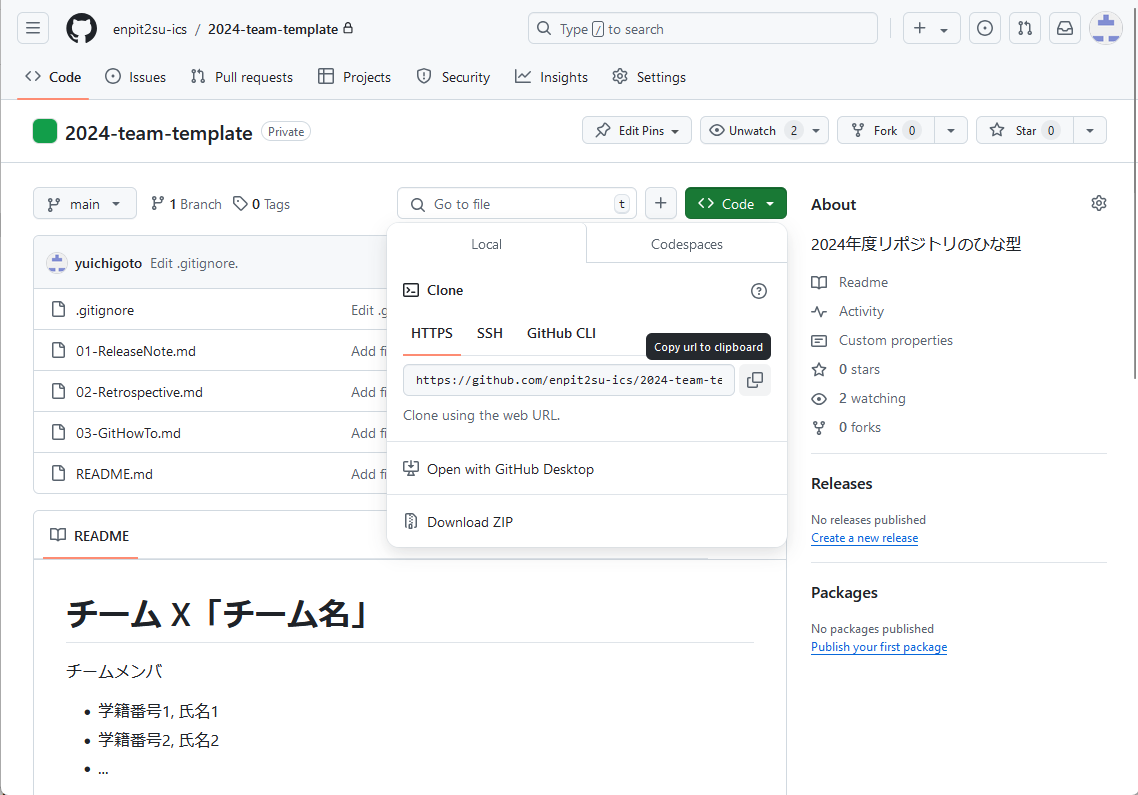Screen dimensions: 1138x795
Task: Open the user avatar menu
Action: click(x=1106, y=28)
